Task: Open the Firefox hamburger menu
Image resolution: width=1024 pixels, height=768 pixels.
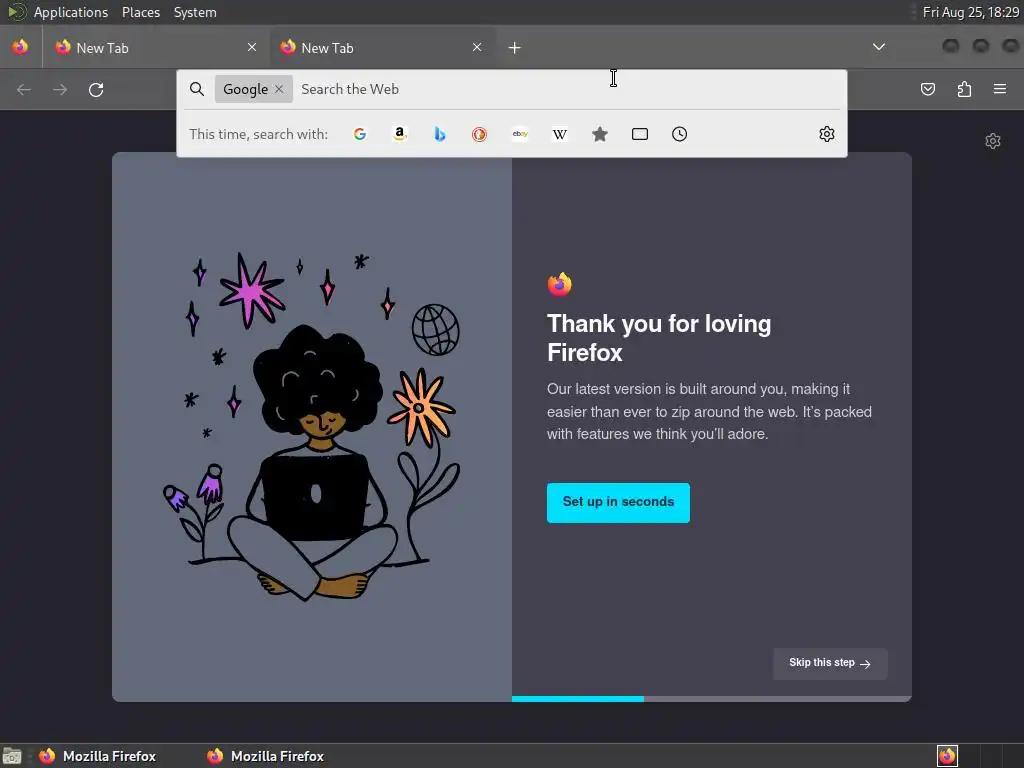Action: 1000,89
